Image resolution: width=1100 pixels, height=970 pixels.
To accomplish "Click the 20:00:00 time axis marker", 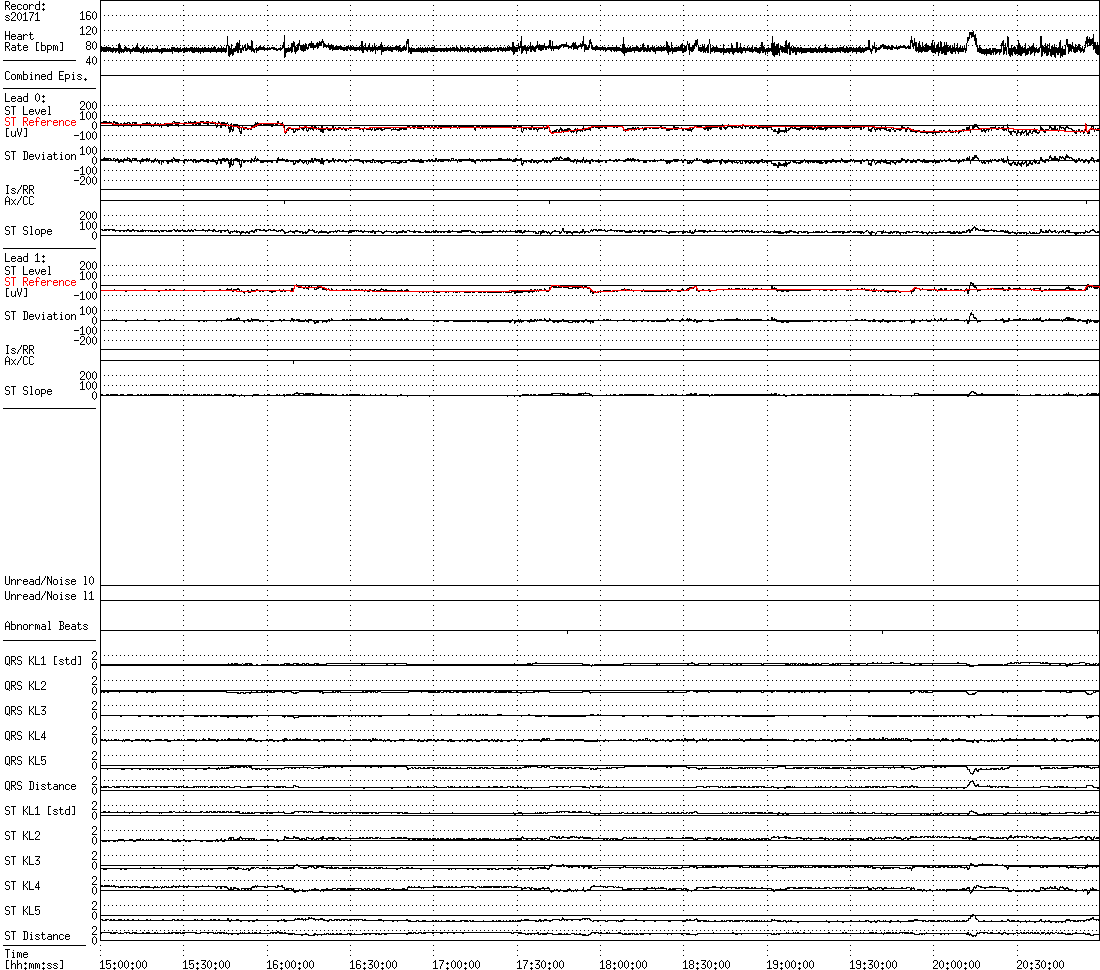I will click(x=957, y=964).
